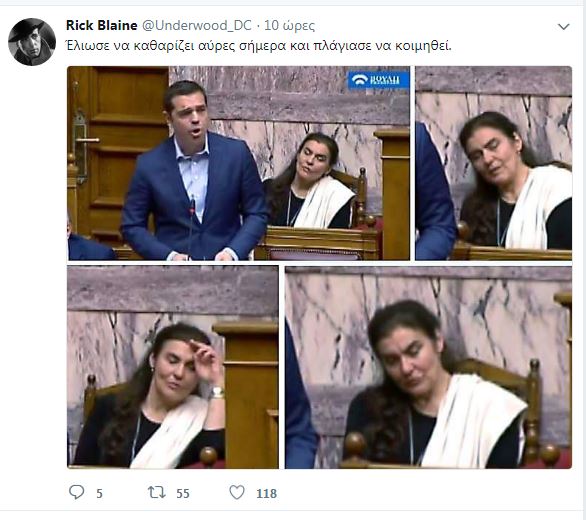Open the tweet via the 10 ώρες timestamp

[289, 26]
